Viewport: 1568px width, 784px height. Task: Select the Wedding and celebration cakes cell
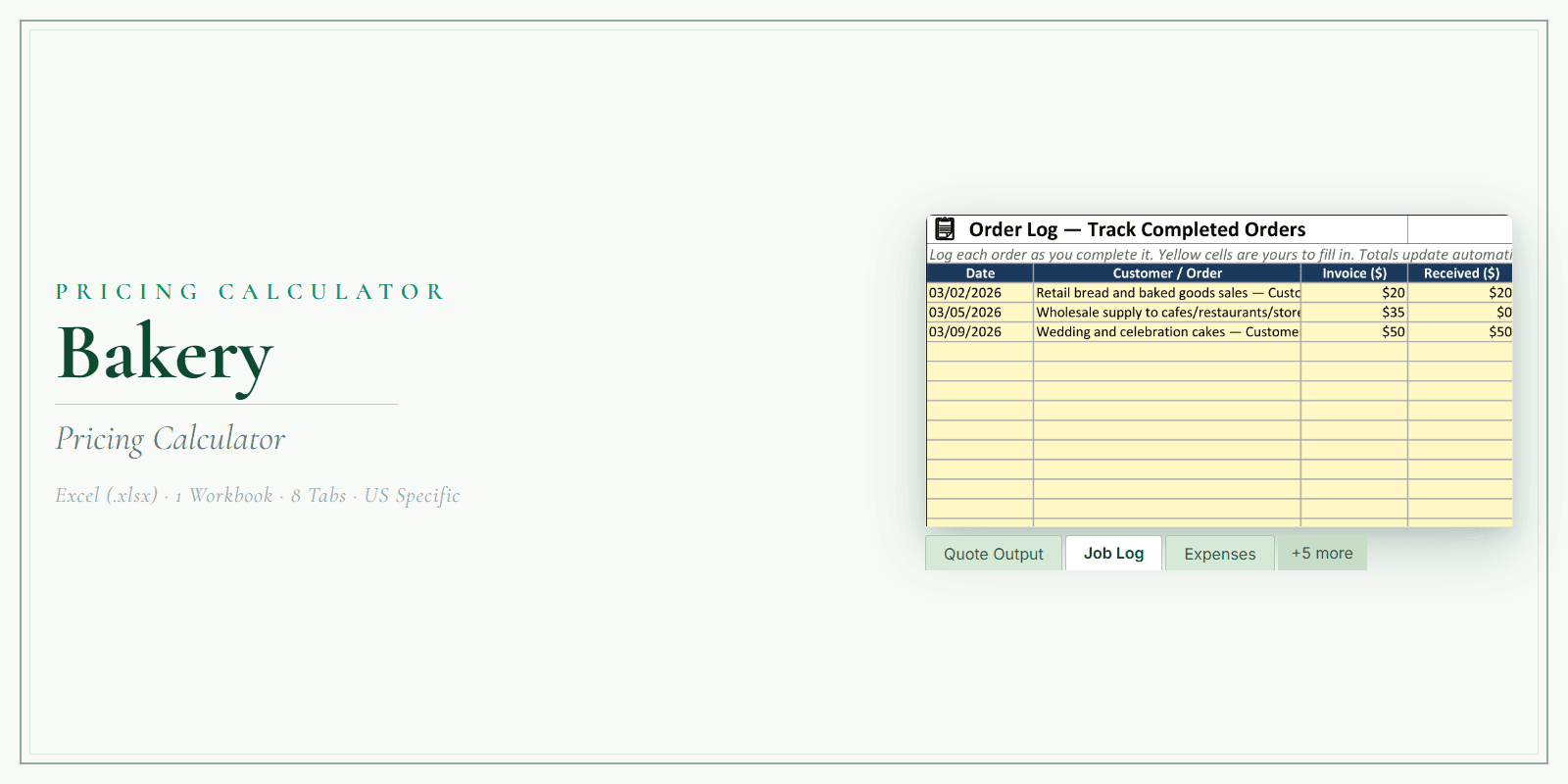1167,332
